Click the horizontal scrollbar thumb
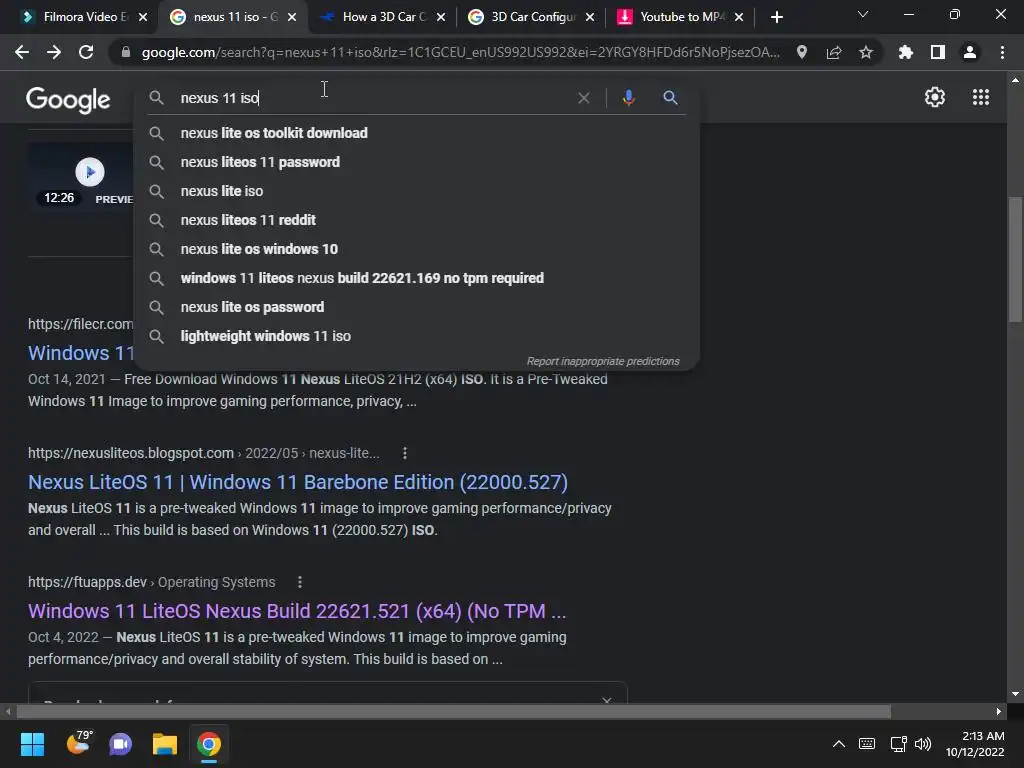 [454, 711]
